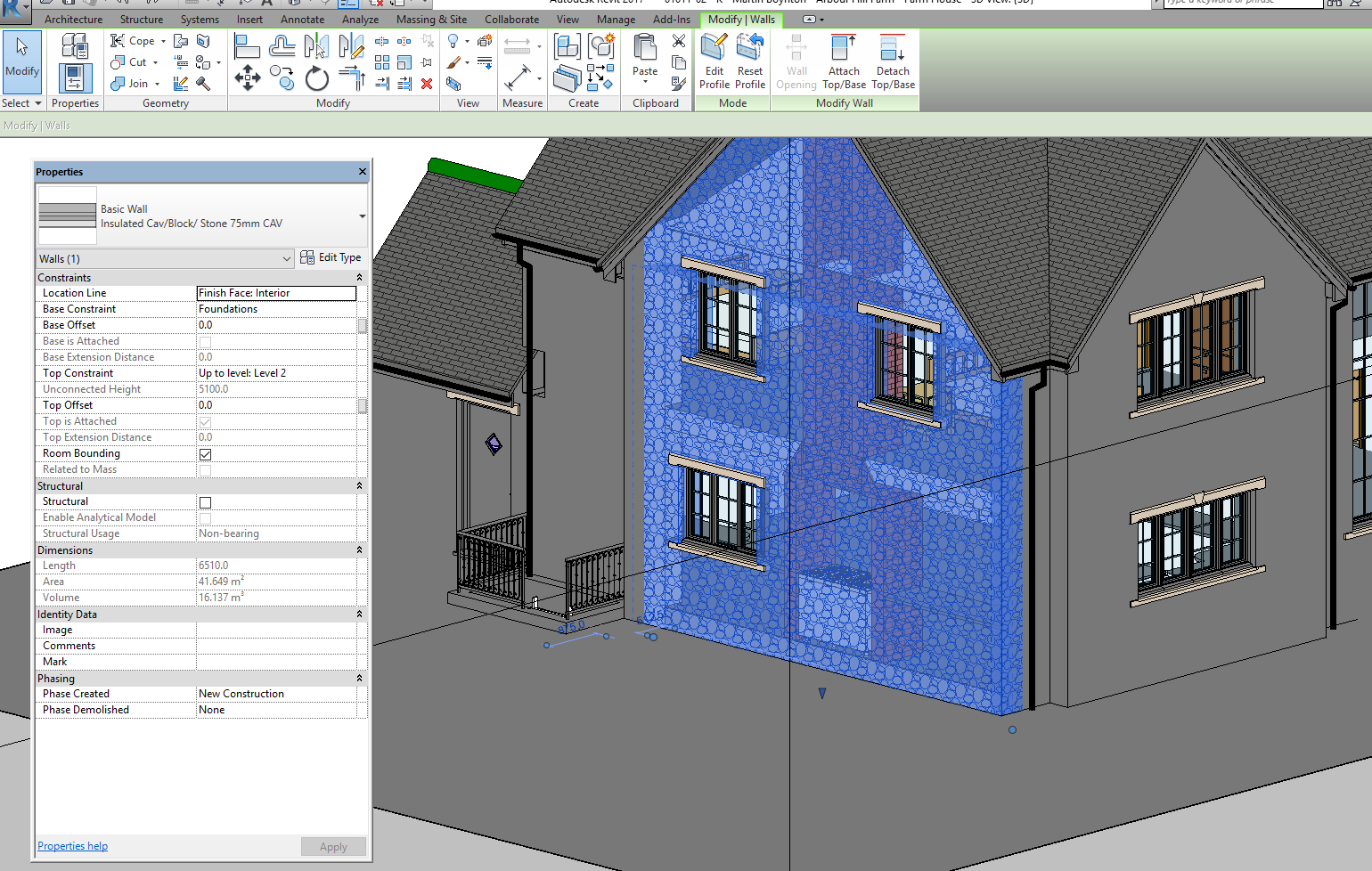Click the Cope geometry tool
Viewport: 1372px width, 871px height.
(133, 41)
